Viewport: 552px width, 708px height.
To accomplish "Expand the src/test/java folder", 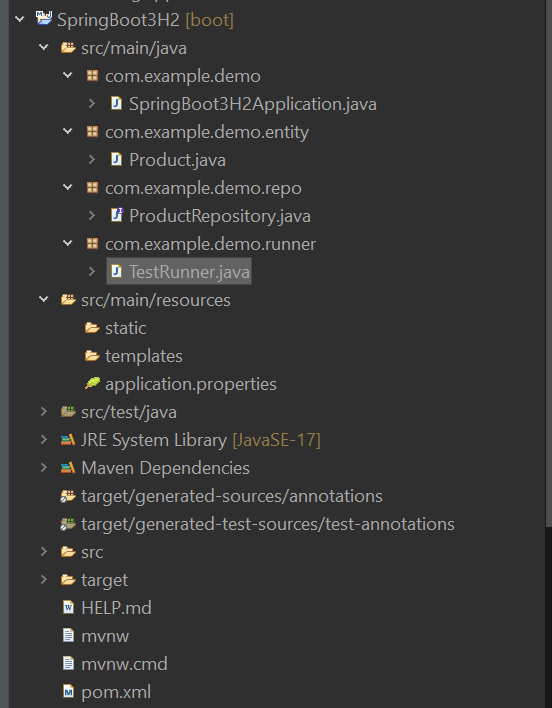I will [x=44, y=411].
